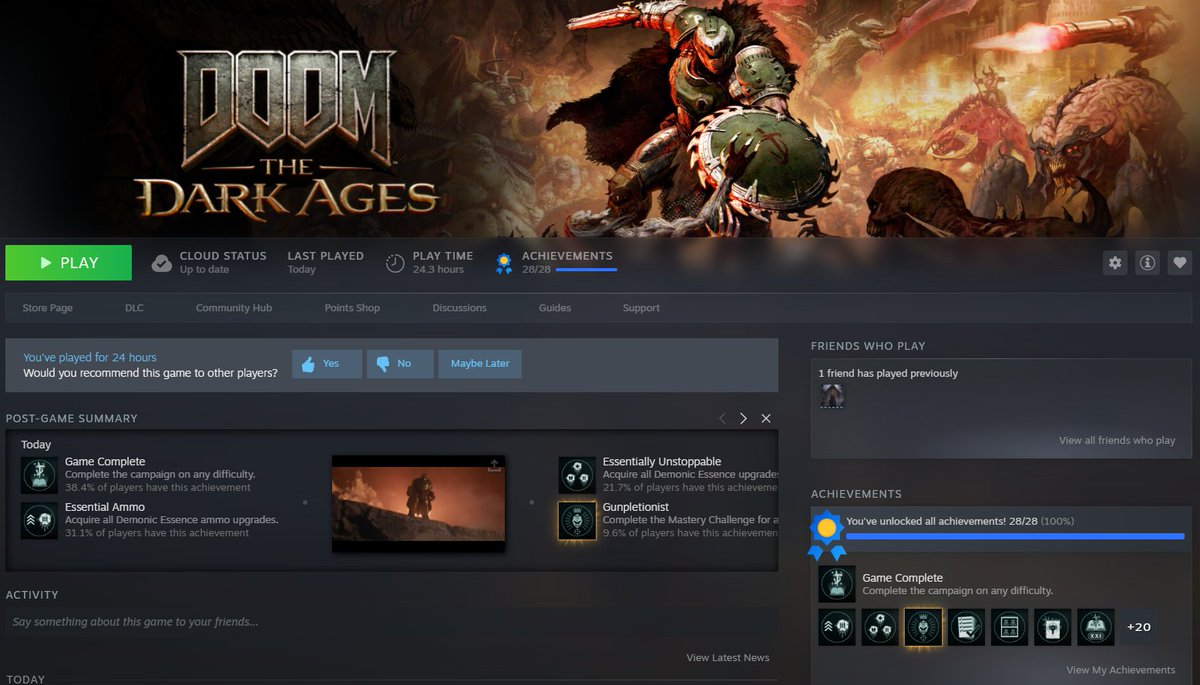The height and width of the screenshot is (685, 1200).
Task: Open the Discussions tab
Action: (x=460, y=308)
